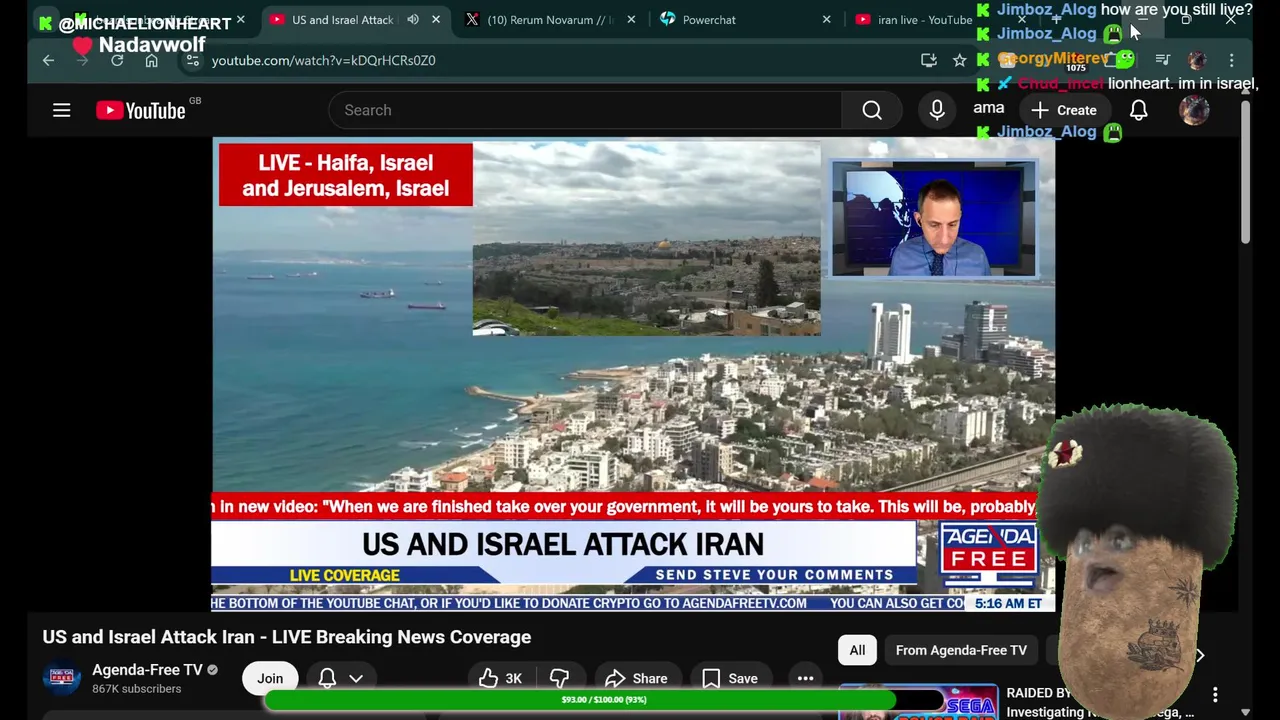Close the Rerum Novarum tab
Viewport: 1280px width, 720px height.
click(x=631, y=20)
